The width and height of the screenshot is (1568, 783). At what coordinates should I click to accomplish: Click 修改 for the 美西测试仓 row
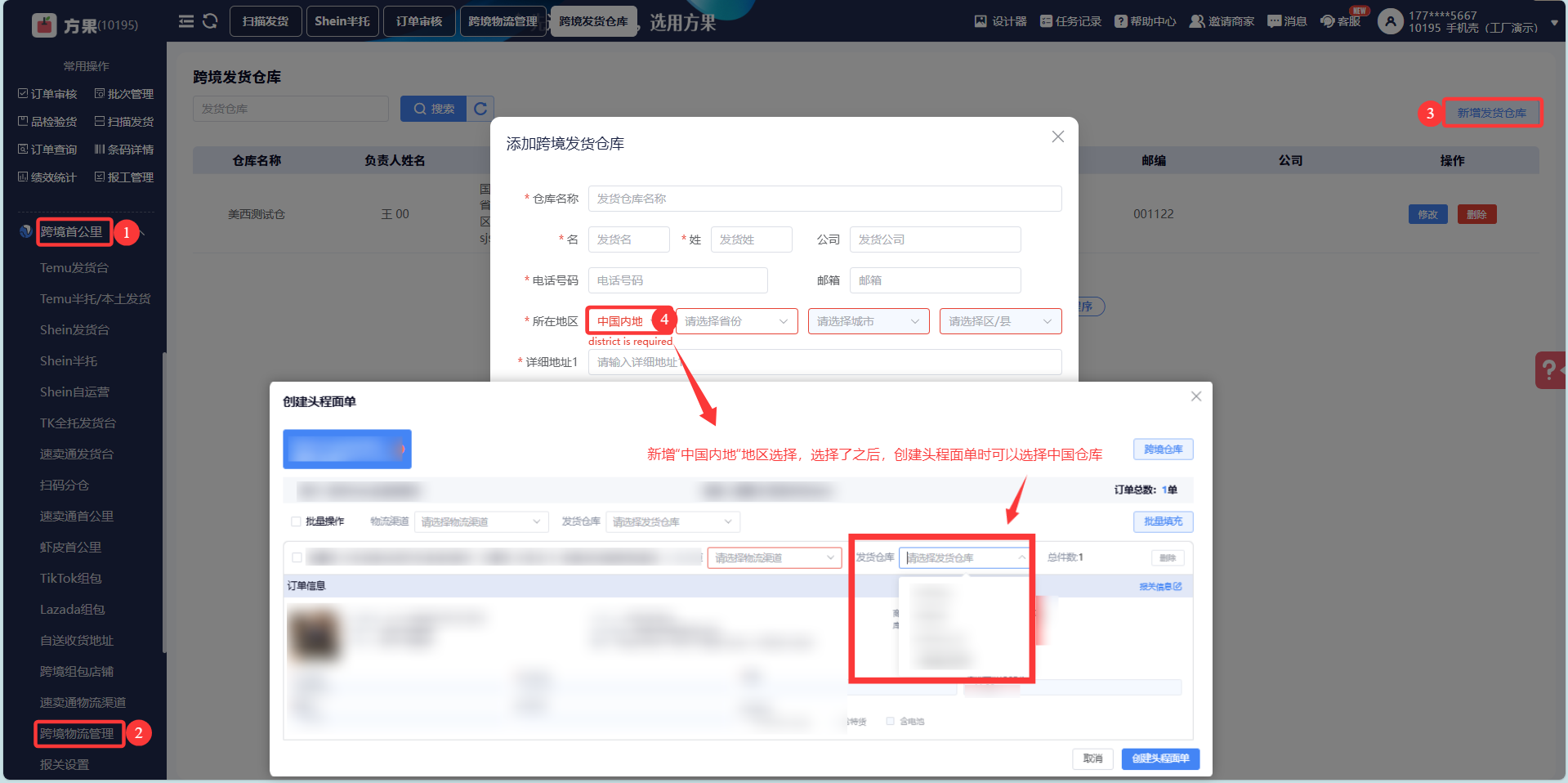pyautogui.click(x=1428, y=214)
